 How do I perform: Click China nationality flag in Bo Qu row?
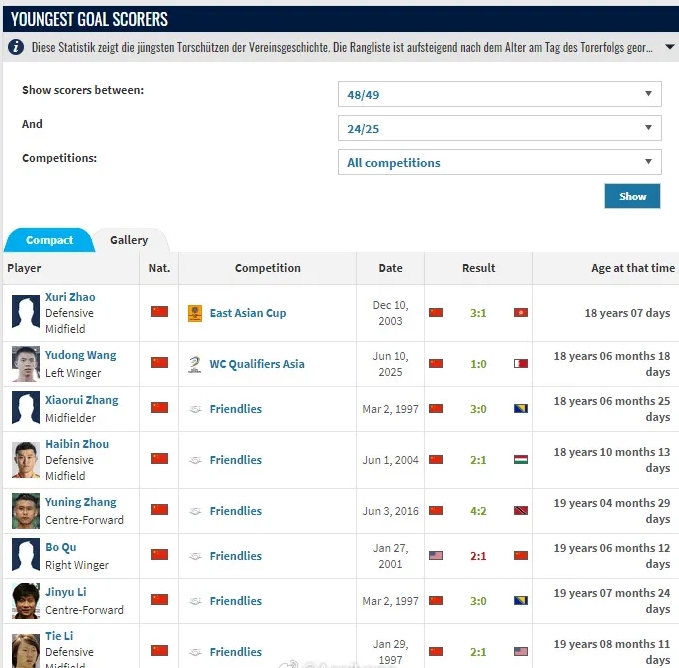[x=159, y=555]
